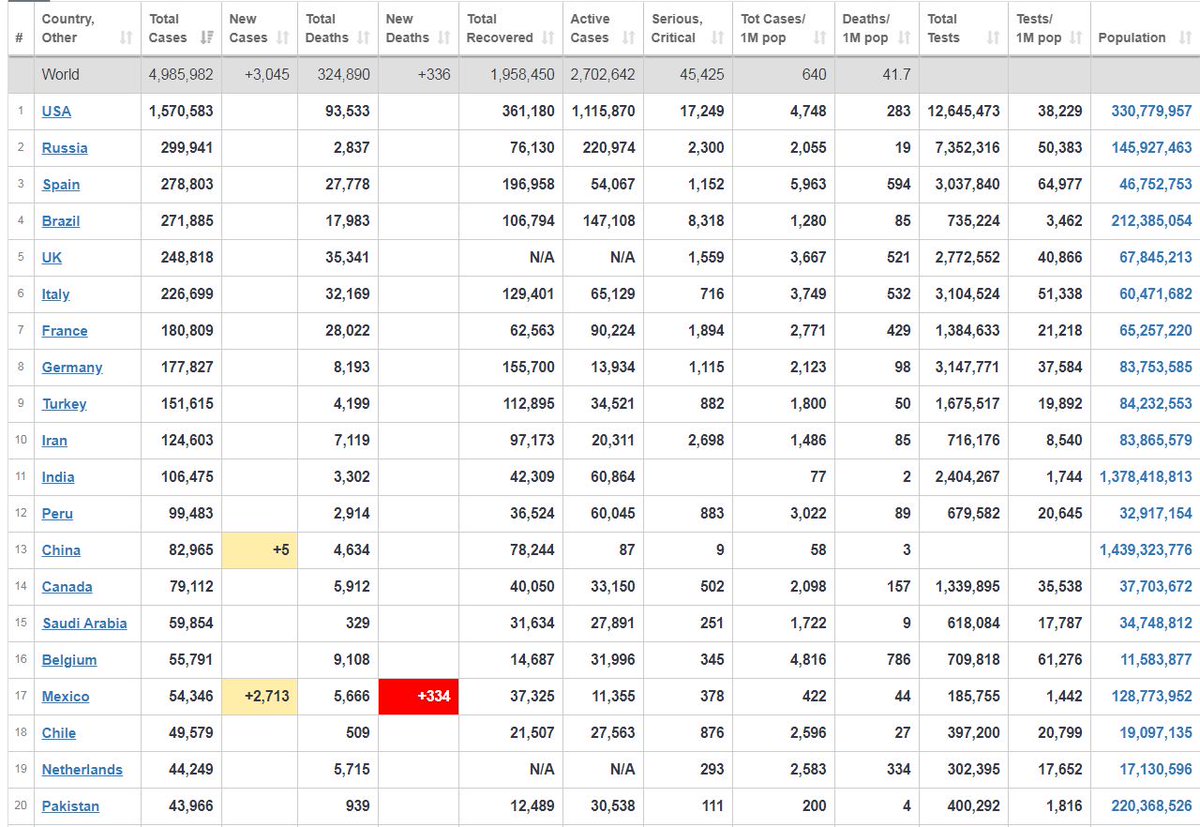Click the World summary row label

pos(60,75)
